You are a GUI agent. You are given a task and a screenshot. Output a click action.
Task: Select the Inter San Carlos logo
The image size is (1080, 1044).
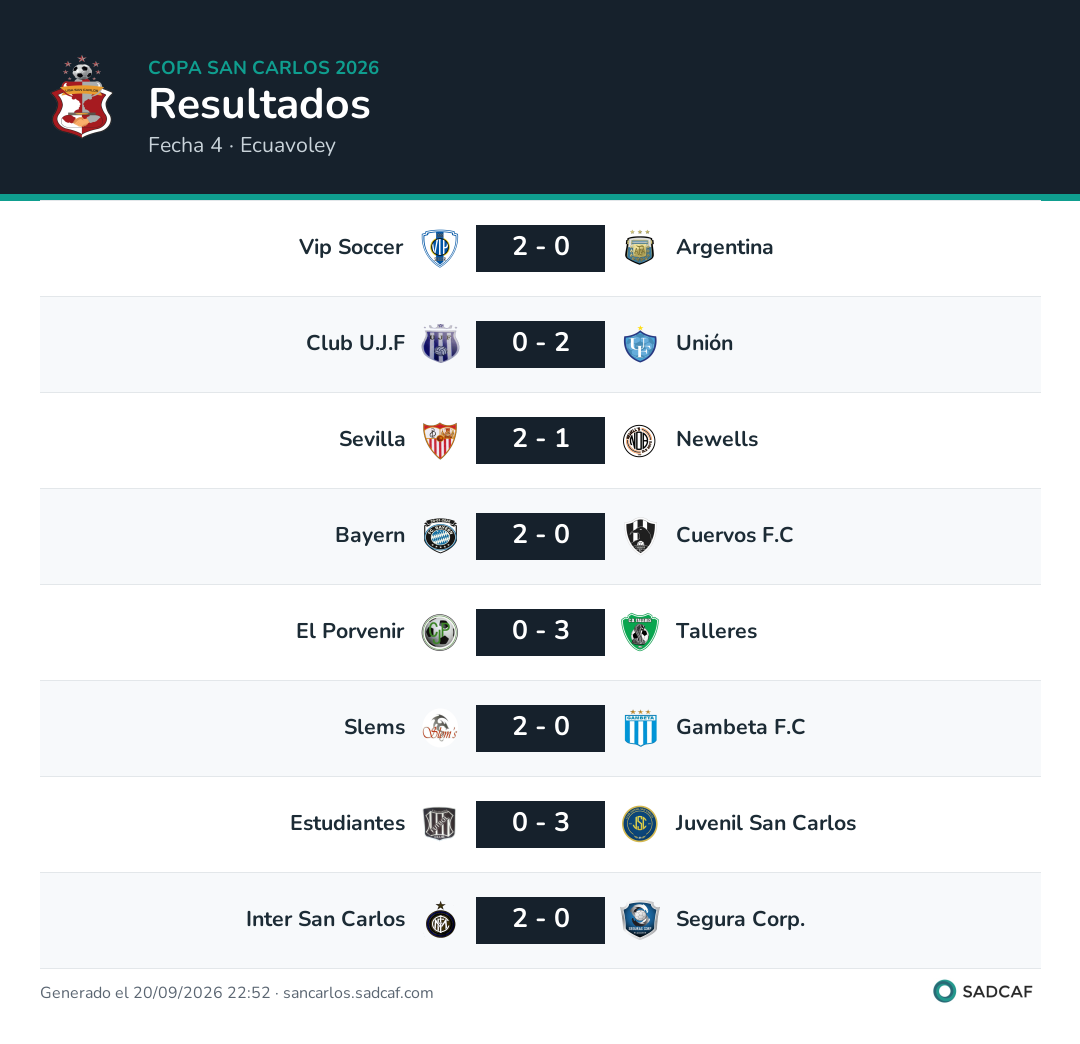440,920
